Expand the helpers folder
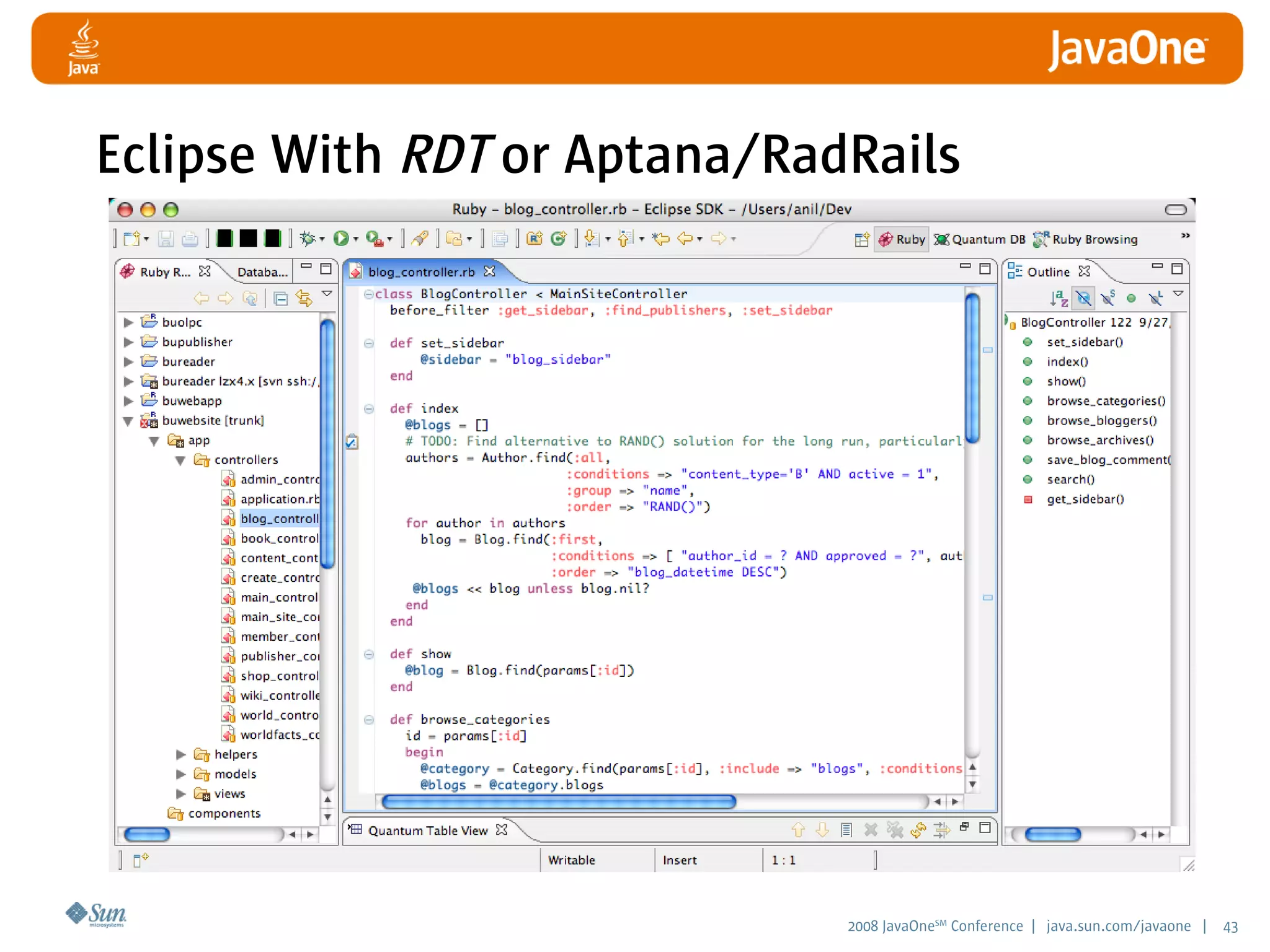This screenshot has height=952, width=1270. [x=181, y=754]
